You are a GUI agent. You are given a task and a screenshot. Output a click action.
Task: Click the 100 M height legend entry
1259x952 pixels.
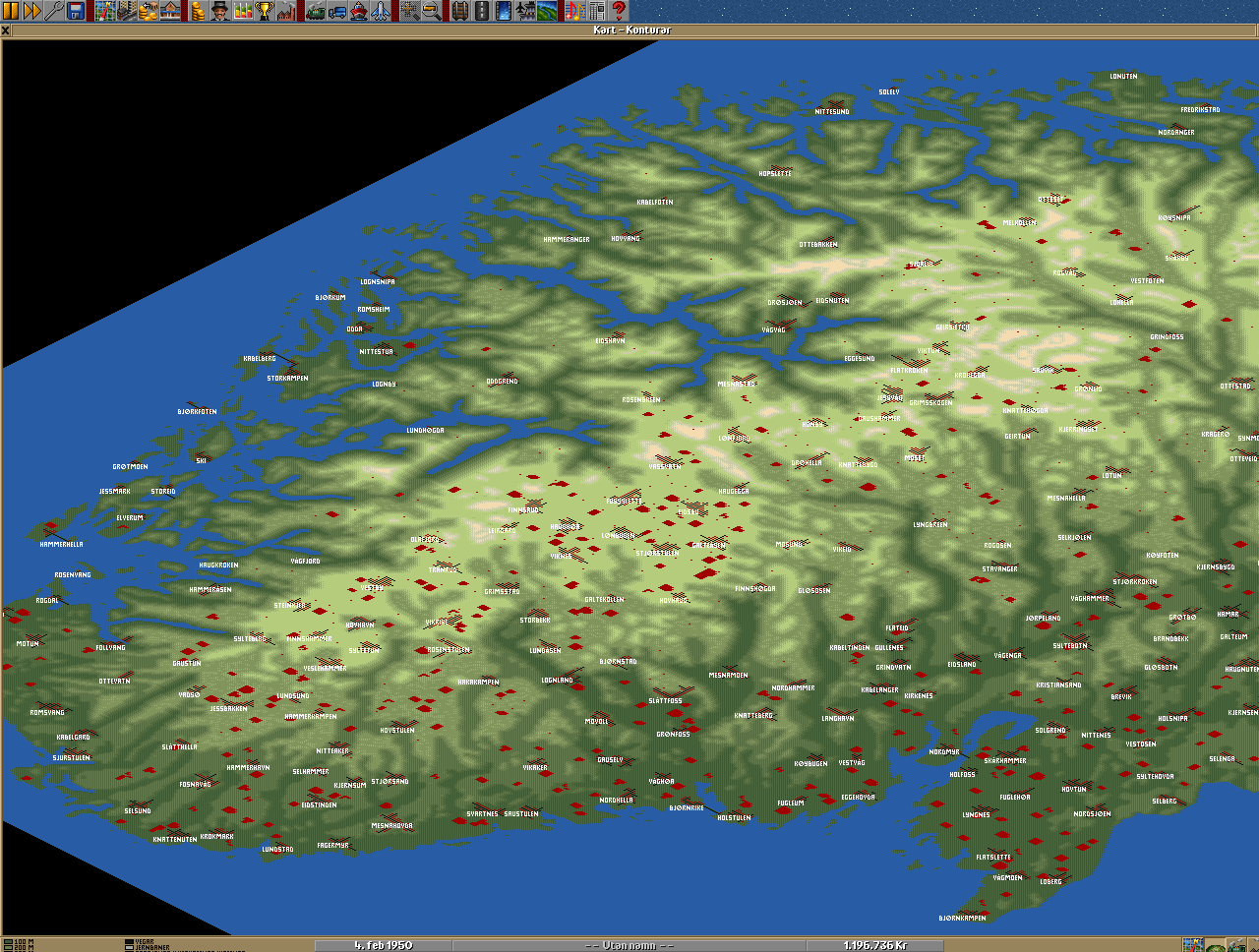(x=19, y=942)
